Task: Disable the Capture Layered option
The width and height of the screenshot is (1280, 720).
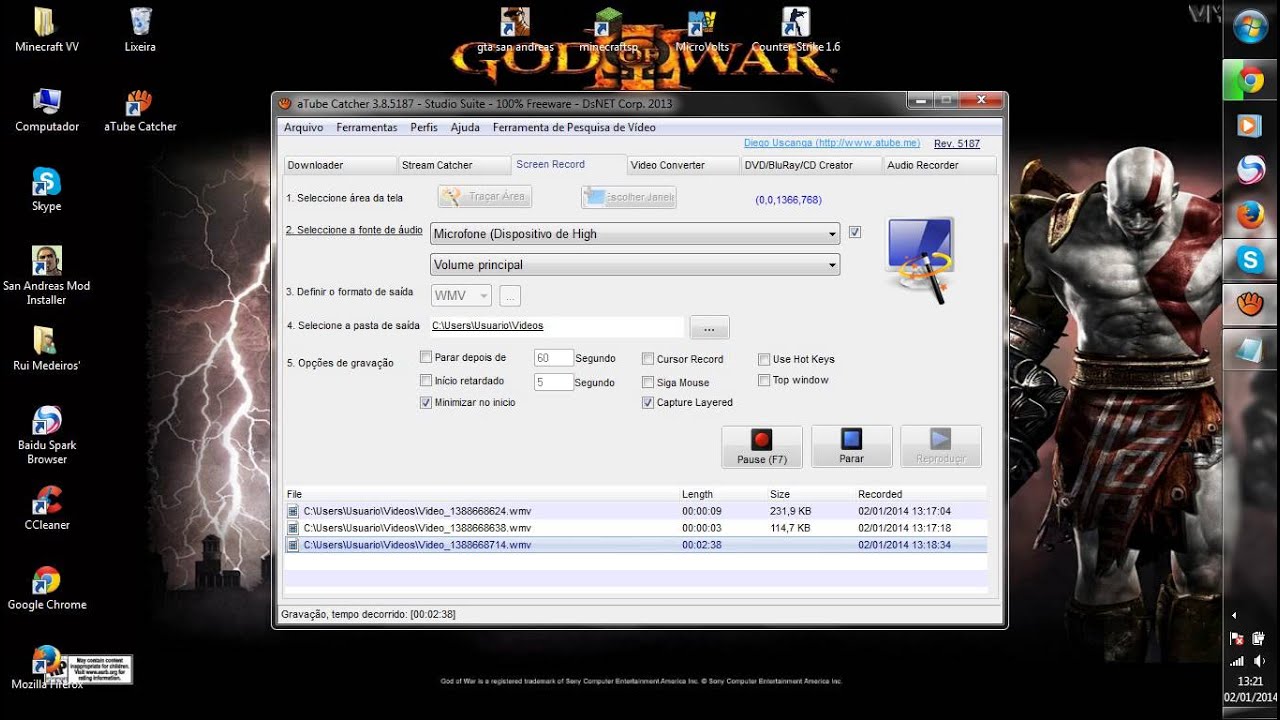Action: click(x=648, y=402)
